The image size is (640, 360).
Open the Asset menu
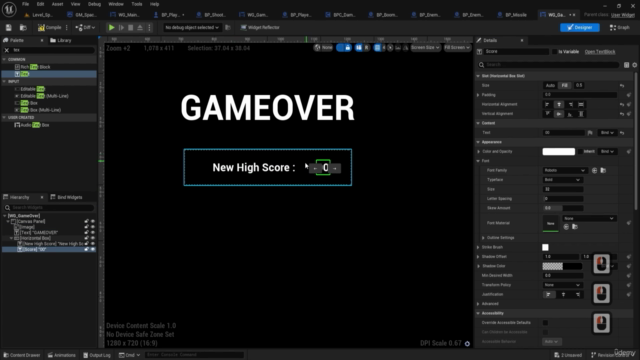pyautogui.click(x=58, y=4)
